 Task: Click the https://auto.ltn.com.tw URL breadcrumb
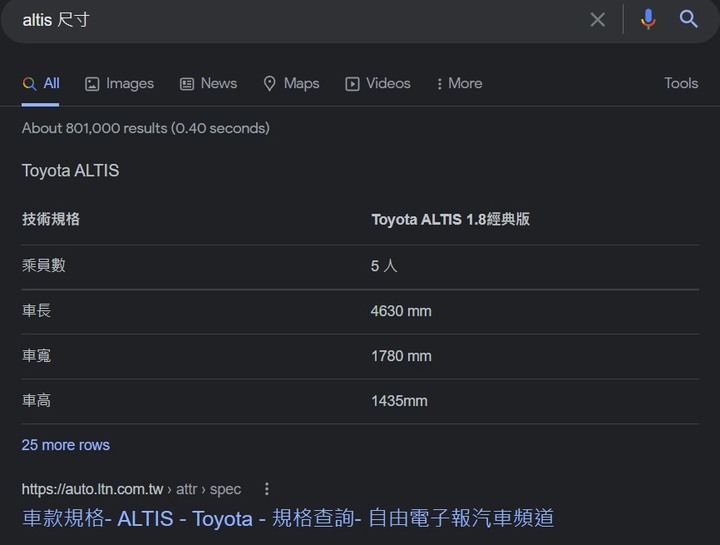131,489
